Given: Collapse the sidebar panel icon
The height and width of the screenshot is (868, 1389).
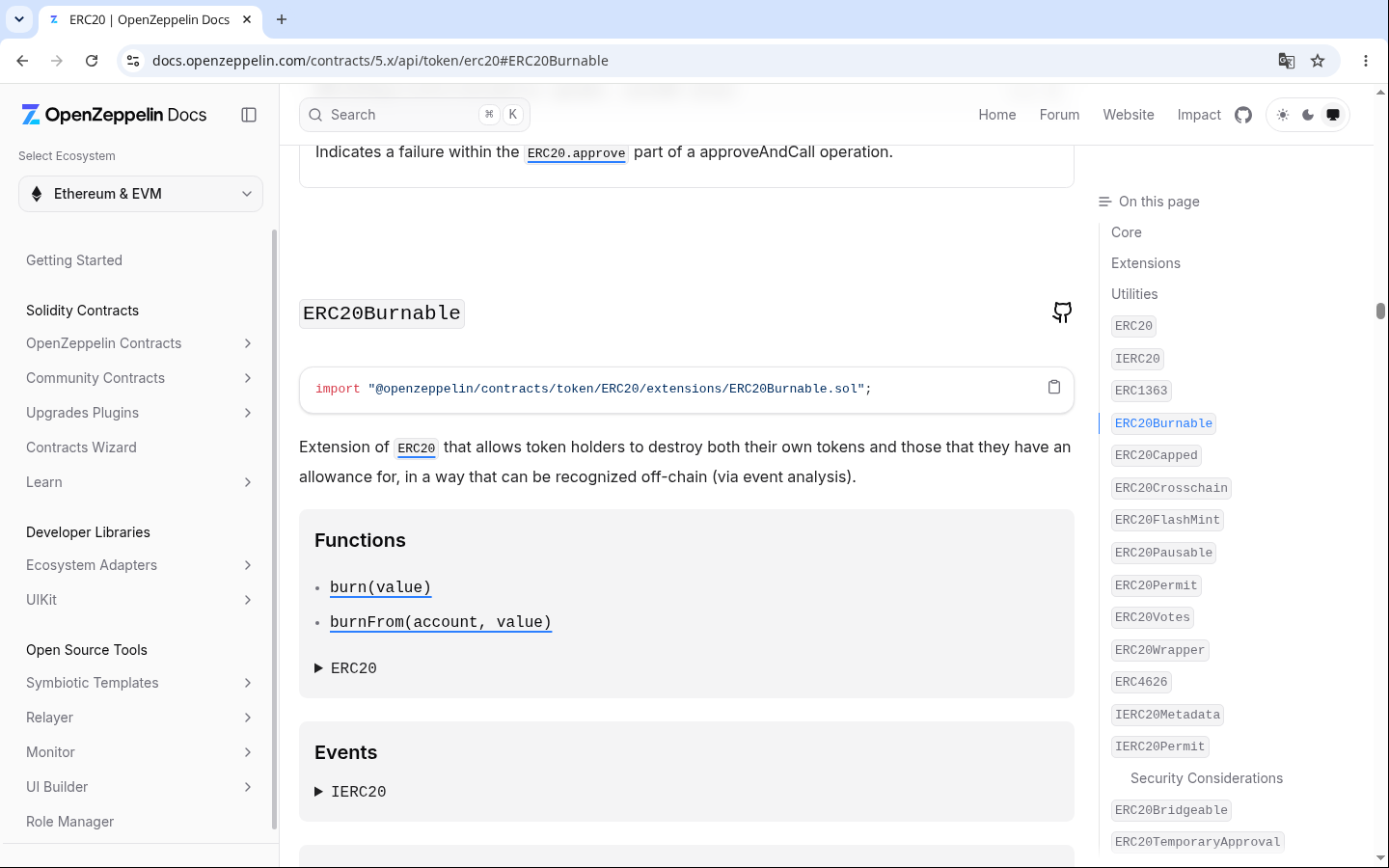Looking at the screenshot, I should (249, 115).
